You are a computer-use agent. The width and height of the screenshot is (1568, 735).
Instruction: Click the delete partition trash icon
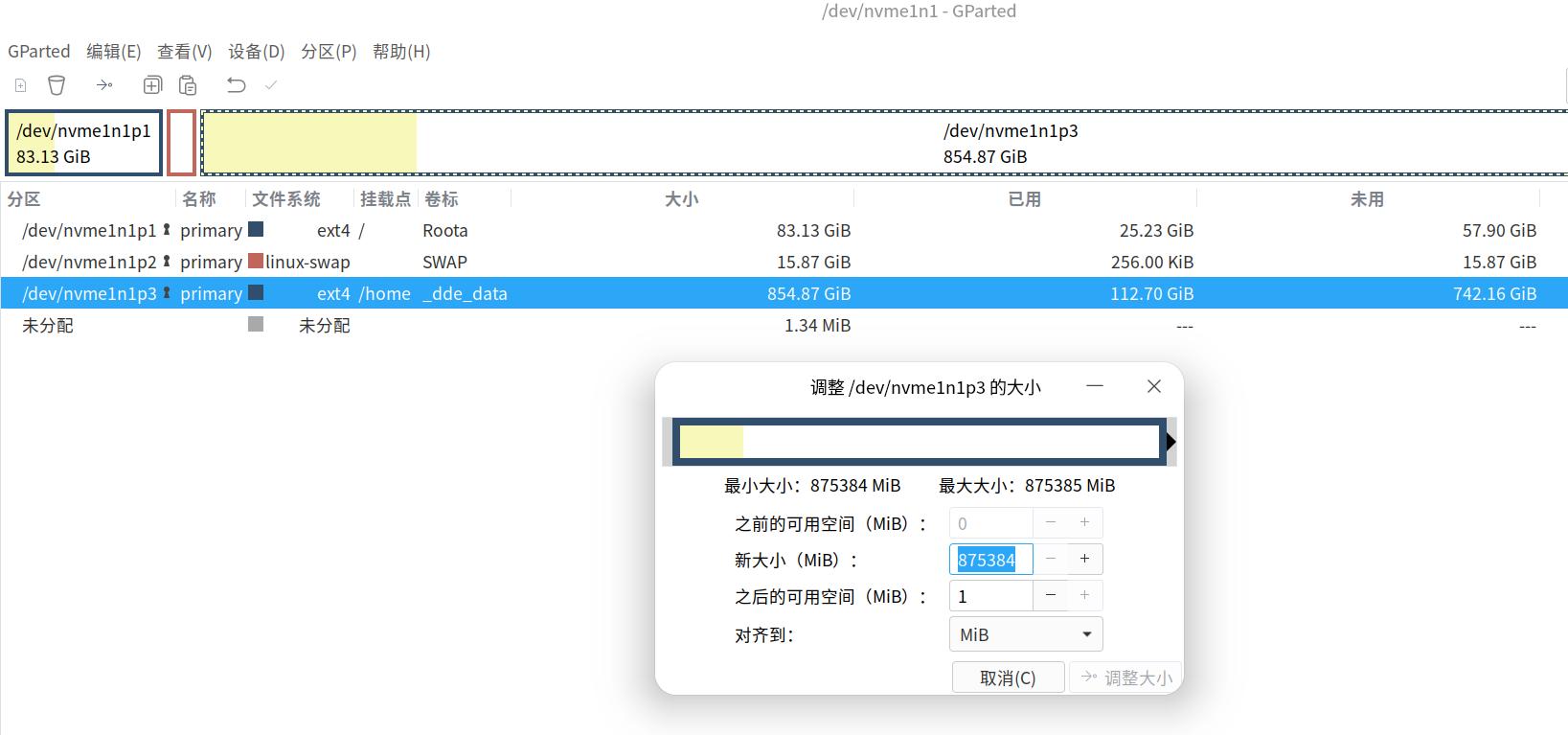coord(57,85)
